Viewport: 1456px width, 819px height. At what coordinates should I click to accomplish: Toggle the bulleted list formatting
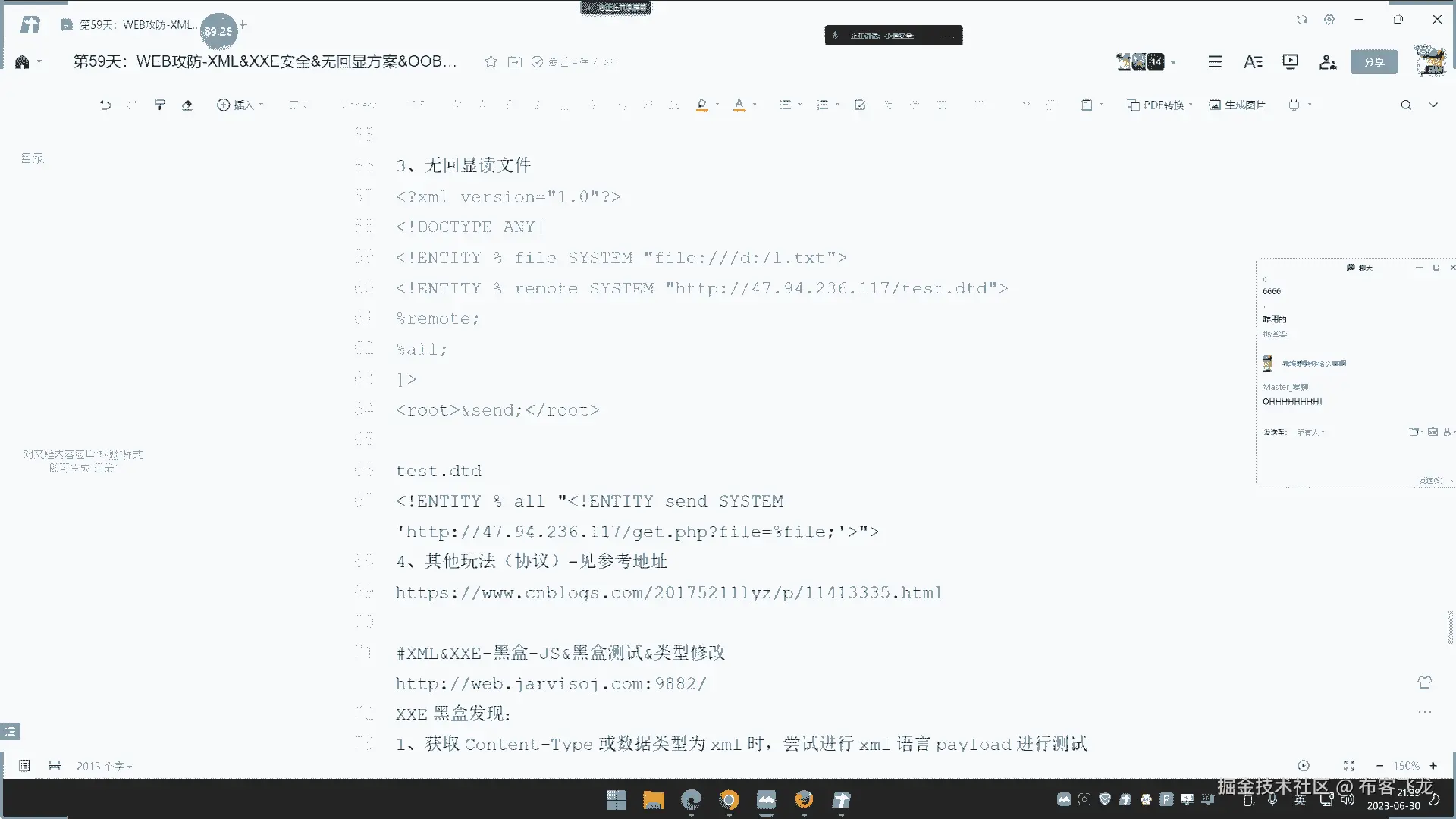click(785, 105)
